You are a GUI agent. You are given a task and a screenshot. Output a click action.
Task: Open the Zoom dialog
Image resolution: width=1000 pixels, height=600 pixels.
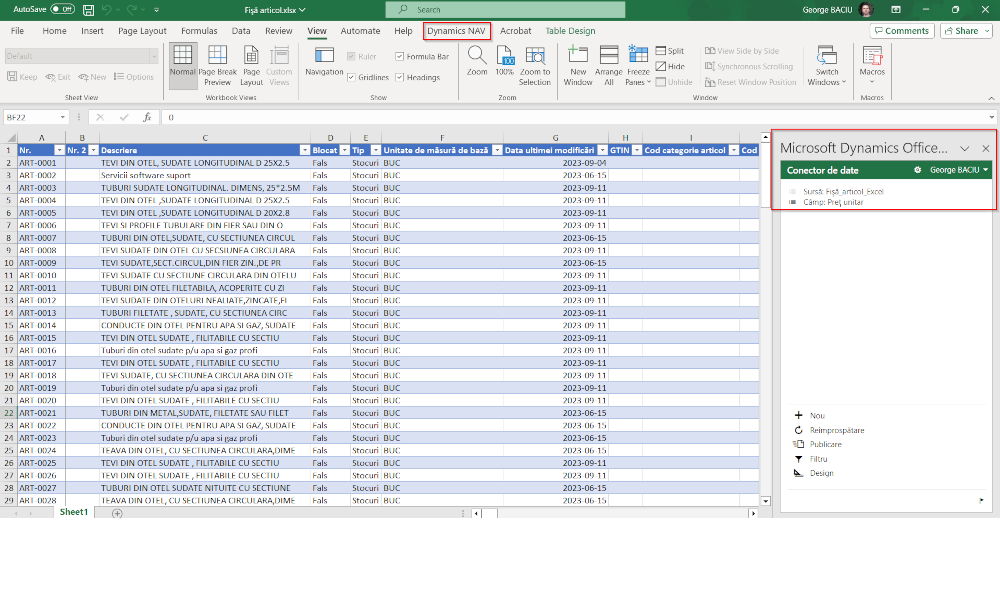pos(477,61)
